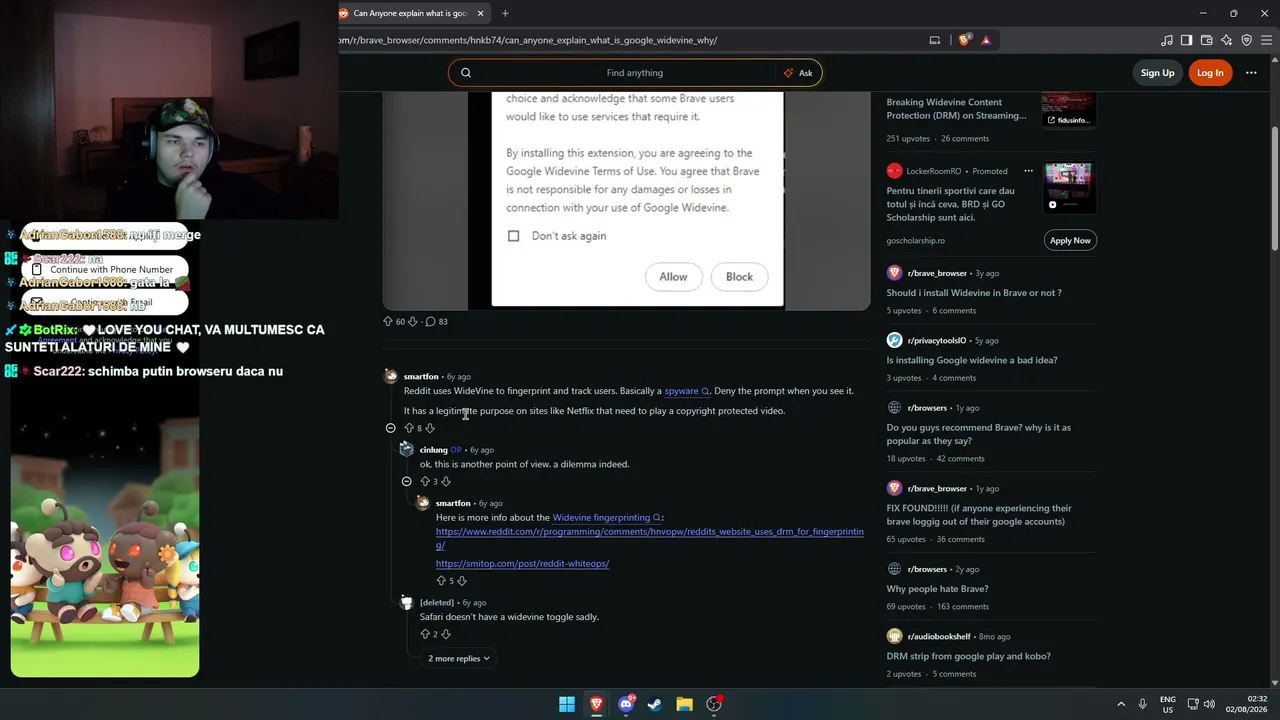Screen dimensions: 1280x720
Task: Open the Leo AI sparkle icon
Action: point(1227,40)
